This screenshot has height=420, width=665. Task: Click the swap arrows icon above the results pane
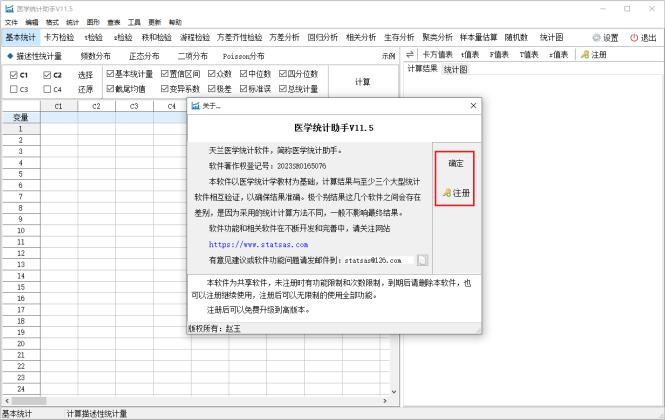pyautogui.click(x=410, y=54)
